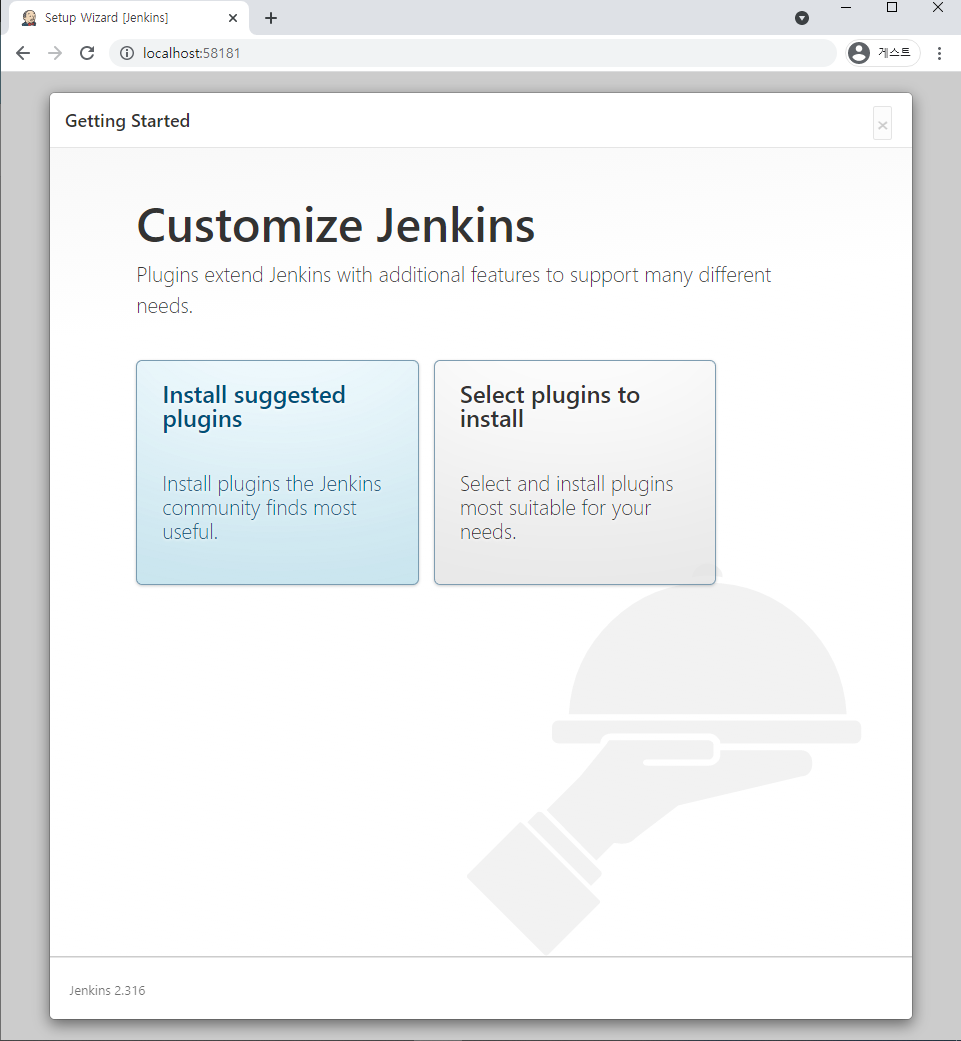This screenshot has width=961, height=1041.
Task: Open Chrome three-dot menu
Action: pyautogui.click(x=939, y=53)
